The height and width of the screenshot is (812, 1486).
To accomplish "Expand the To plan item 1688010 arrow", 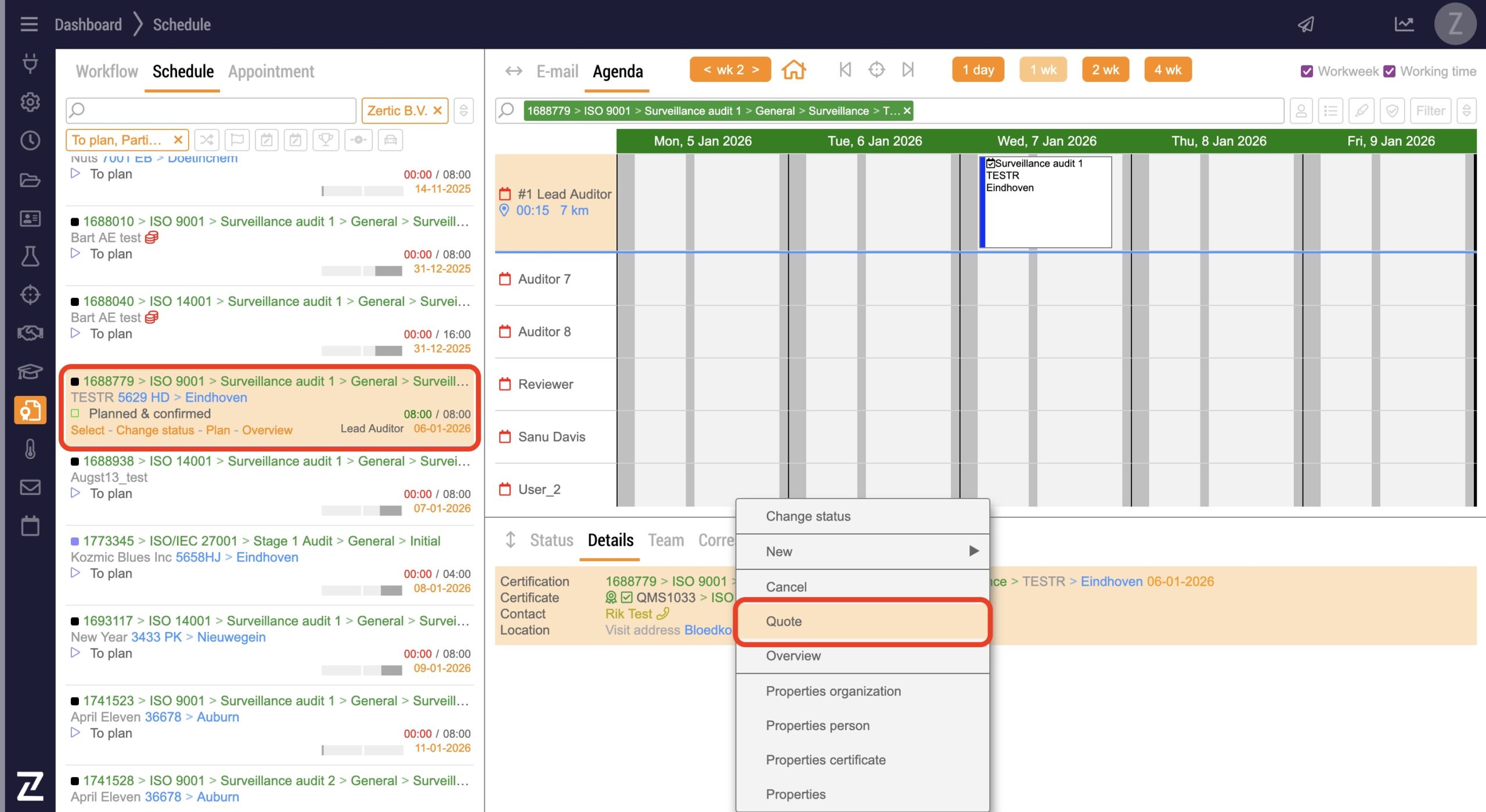I will pyautogui.click(x=75, y=254).
